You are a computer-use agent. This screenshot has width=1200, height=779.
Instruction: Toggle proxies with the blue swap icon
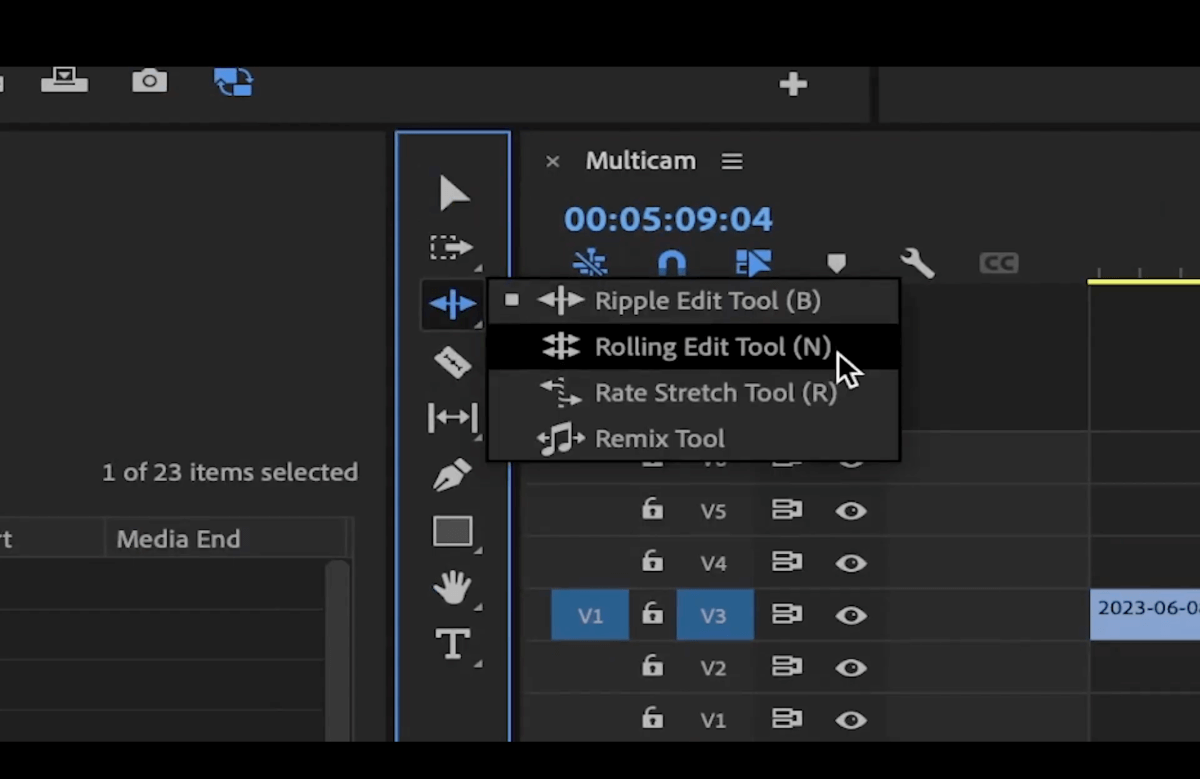click(x=234, y=81)
